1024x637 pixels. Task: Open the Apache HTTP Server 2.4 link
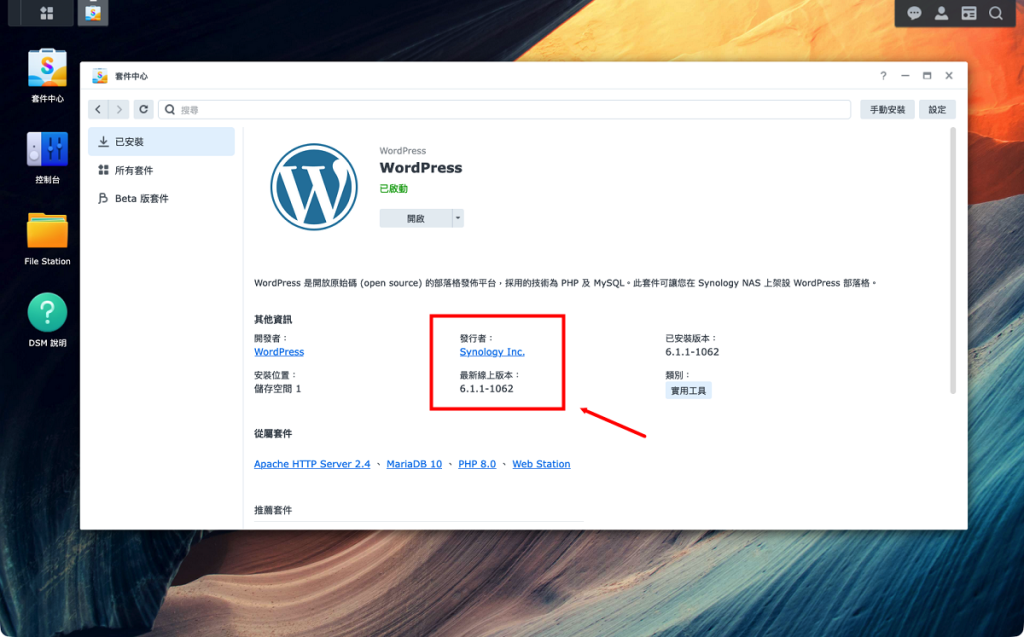(312, 464)
